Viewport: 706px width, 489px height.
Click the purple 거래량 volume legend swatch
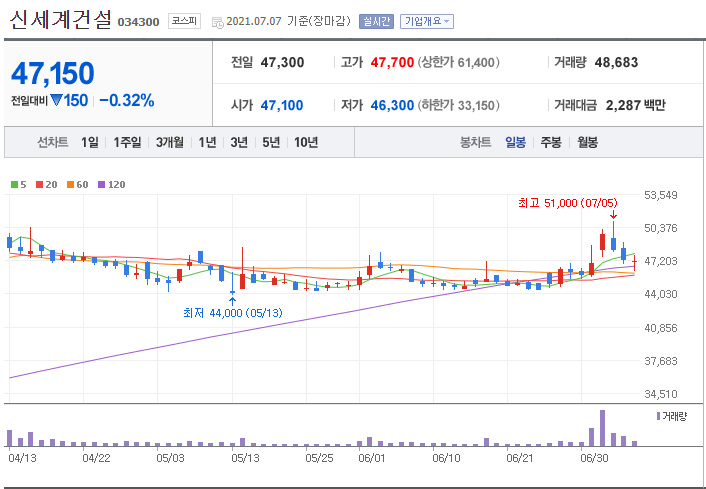pyautogui.click(x=658, y=416)
